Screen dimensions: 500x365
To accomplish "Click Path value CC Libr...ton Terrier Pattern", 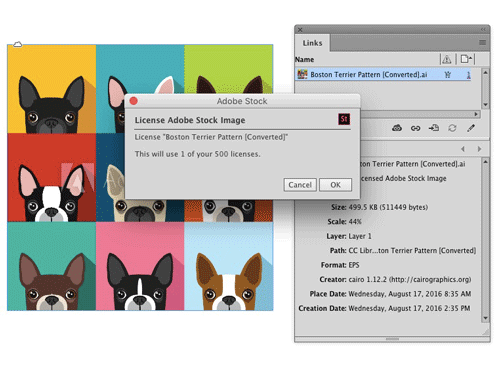I will point(412,250).
